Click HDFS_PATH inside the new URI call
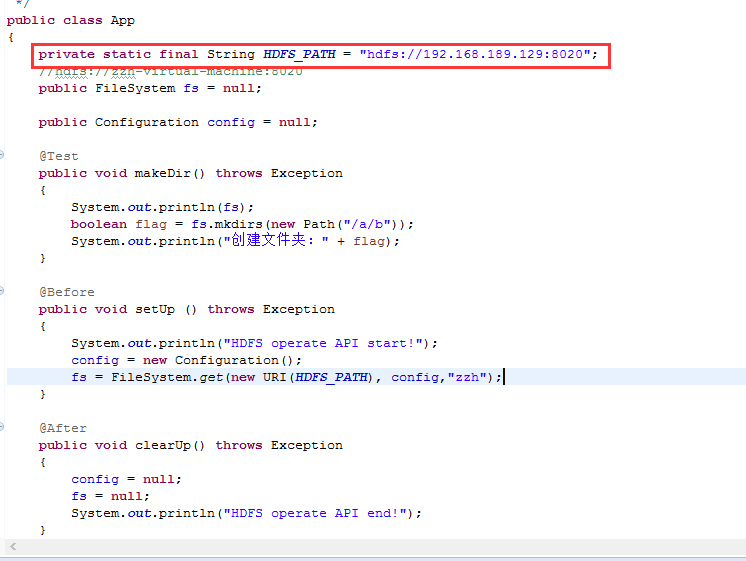The image size is (746, 561). pos(331,377)
